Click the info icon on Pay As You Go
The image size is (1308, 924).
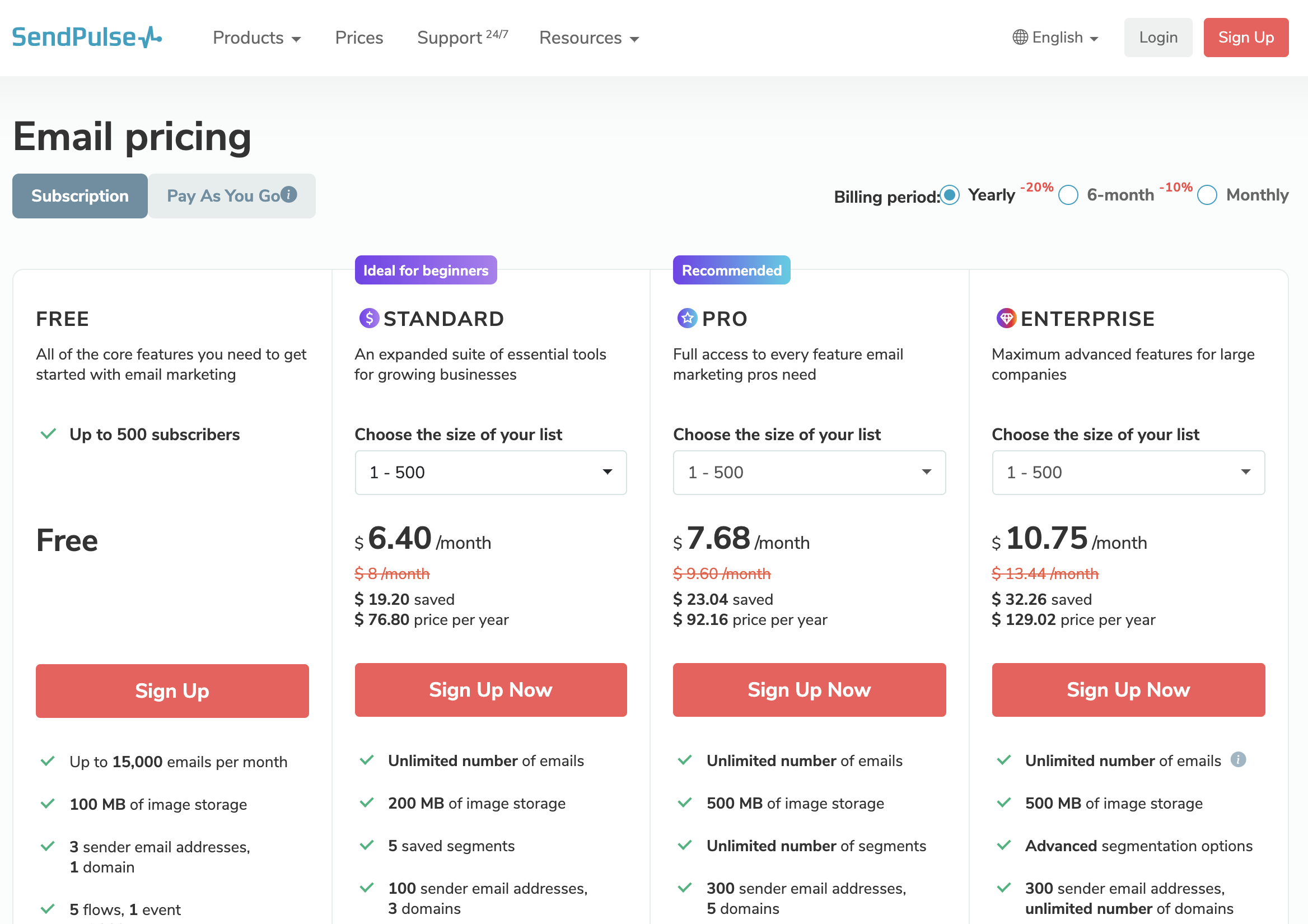point(288,194)
